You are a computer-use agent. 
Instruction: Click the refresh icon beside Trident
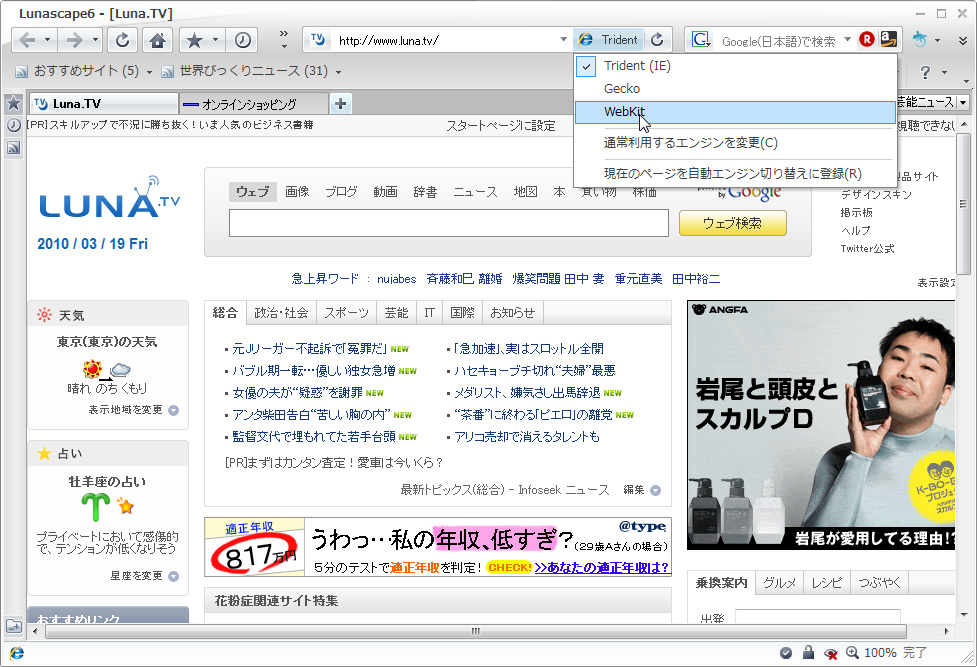pos(657,40)
